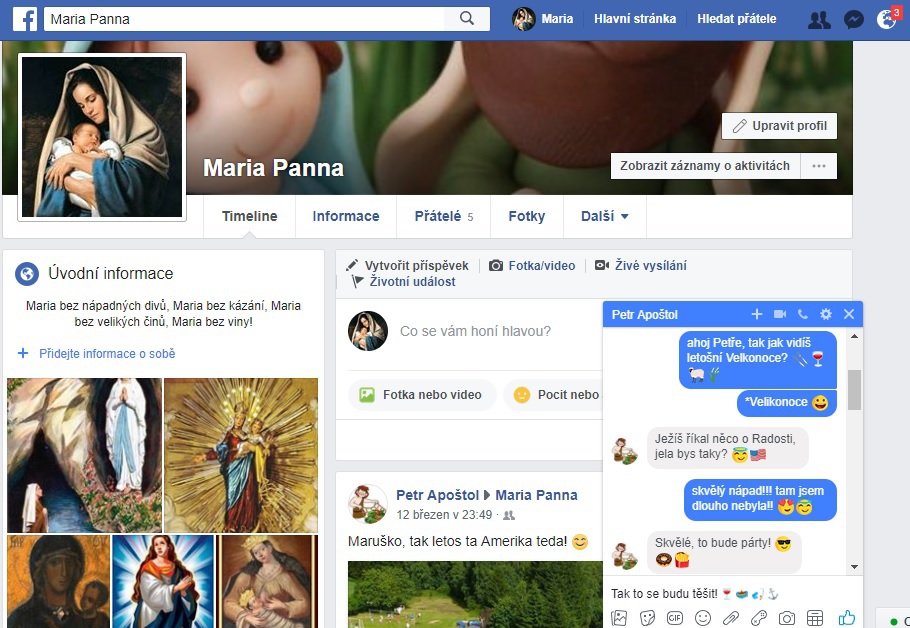
Task: Open GIF picker in chat toolbar
Action: (675, 618)
